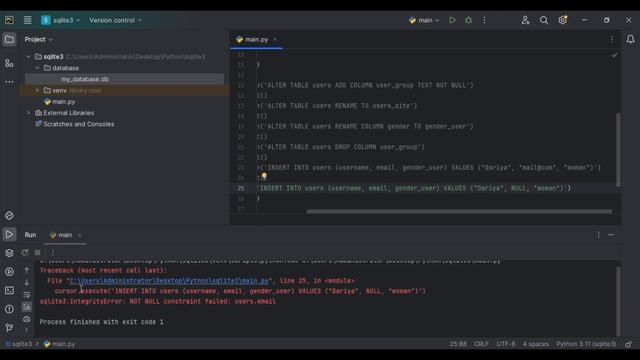Viewport: 640px width, 360px height.
Task: Click the yellow lightbulb intention icon
Action: (264, 176)
